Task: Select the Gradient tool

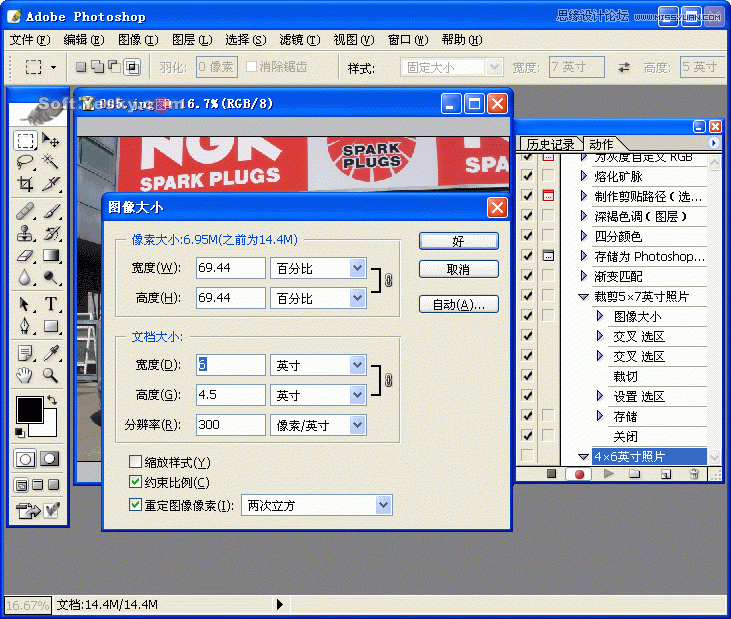Action: pyautogui.click(x=50, y=255)
